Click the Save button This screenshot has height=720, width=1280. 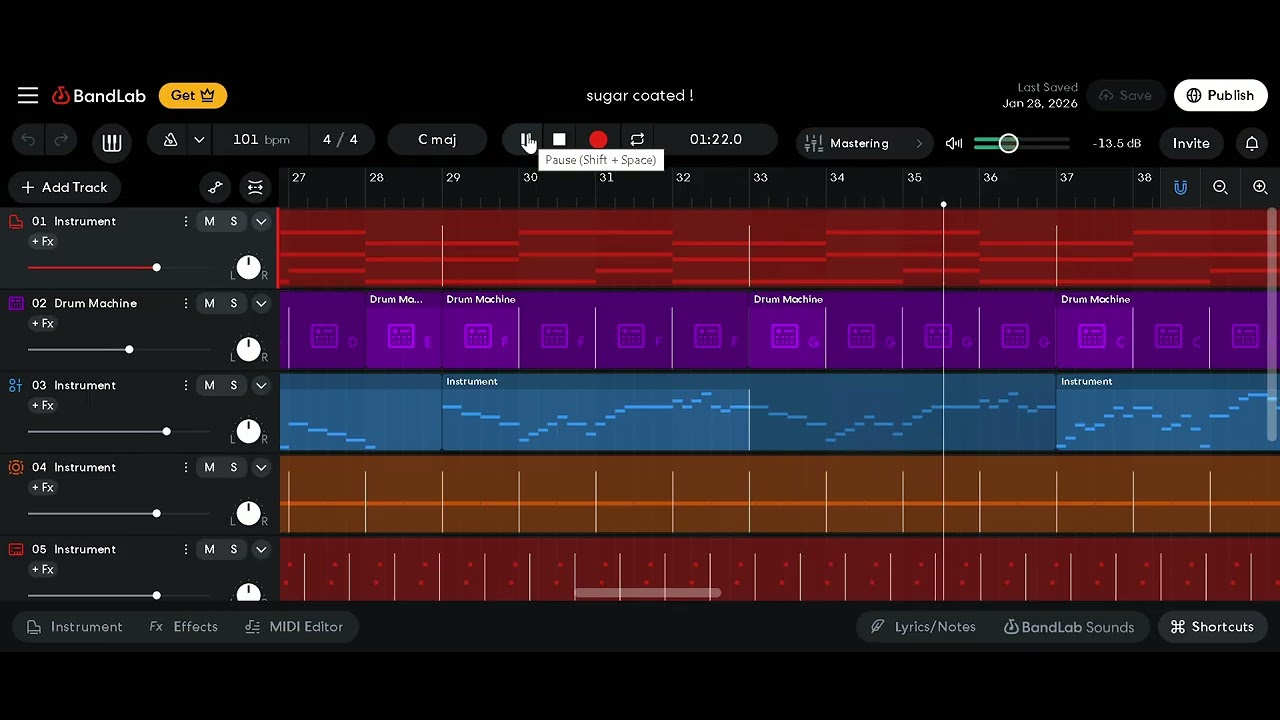[1126, 95]
